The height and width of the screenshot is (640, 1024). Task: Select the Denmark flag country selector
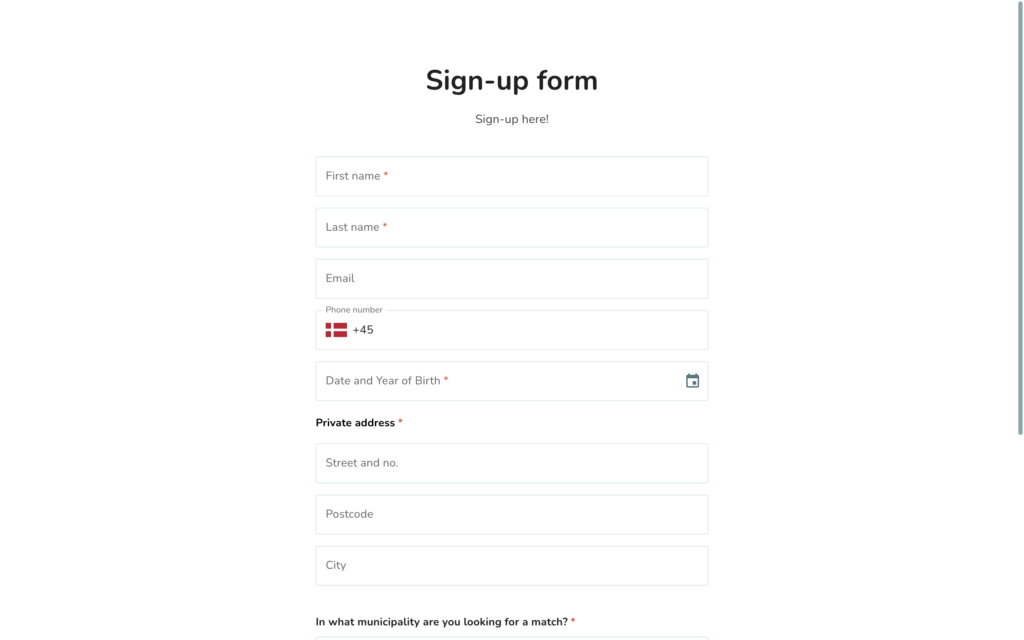(x=336, y=330)
